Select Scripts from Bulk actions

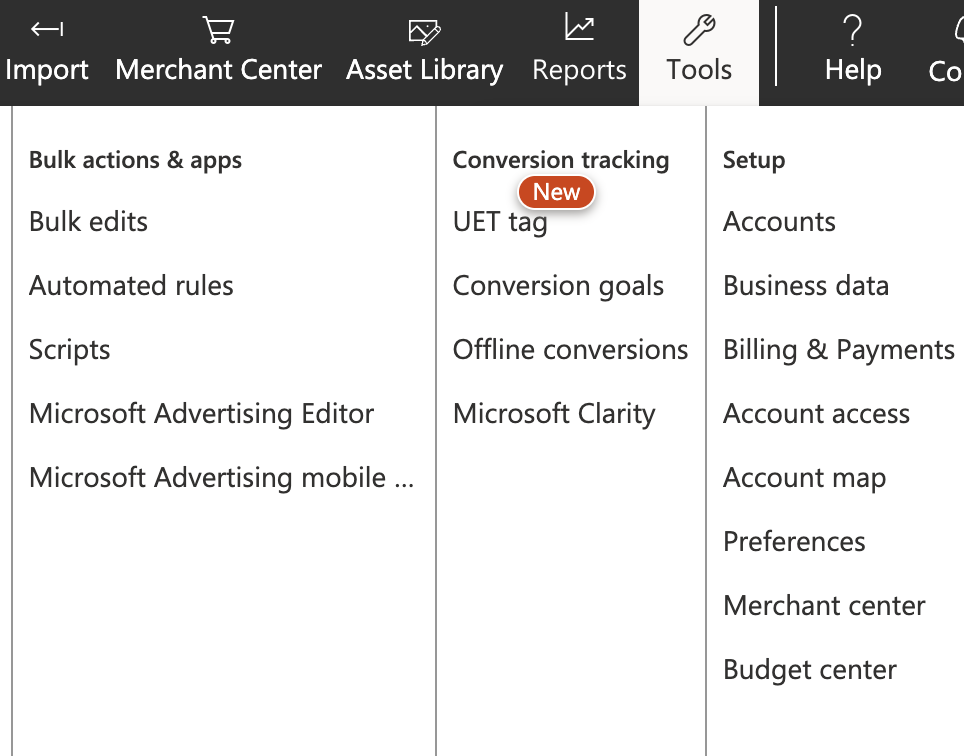click(x=69, y=350)
